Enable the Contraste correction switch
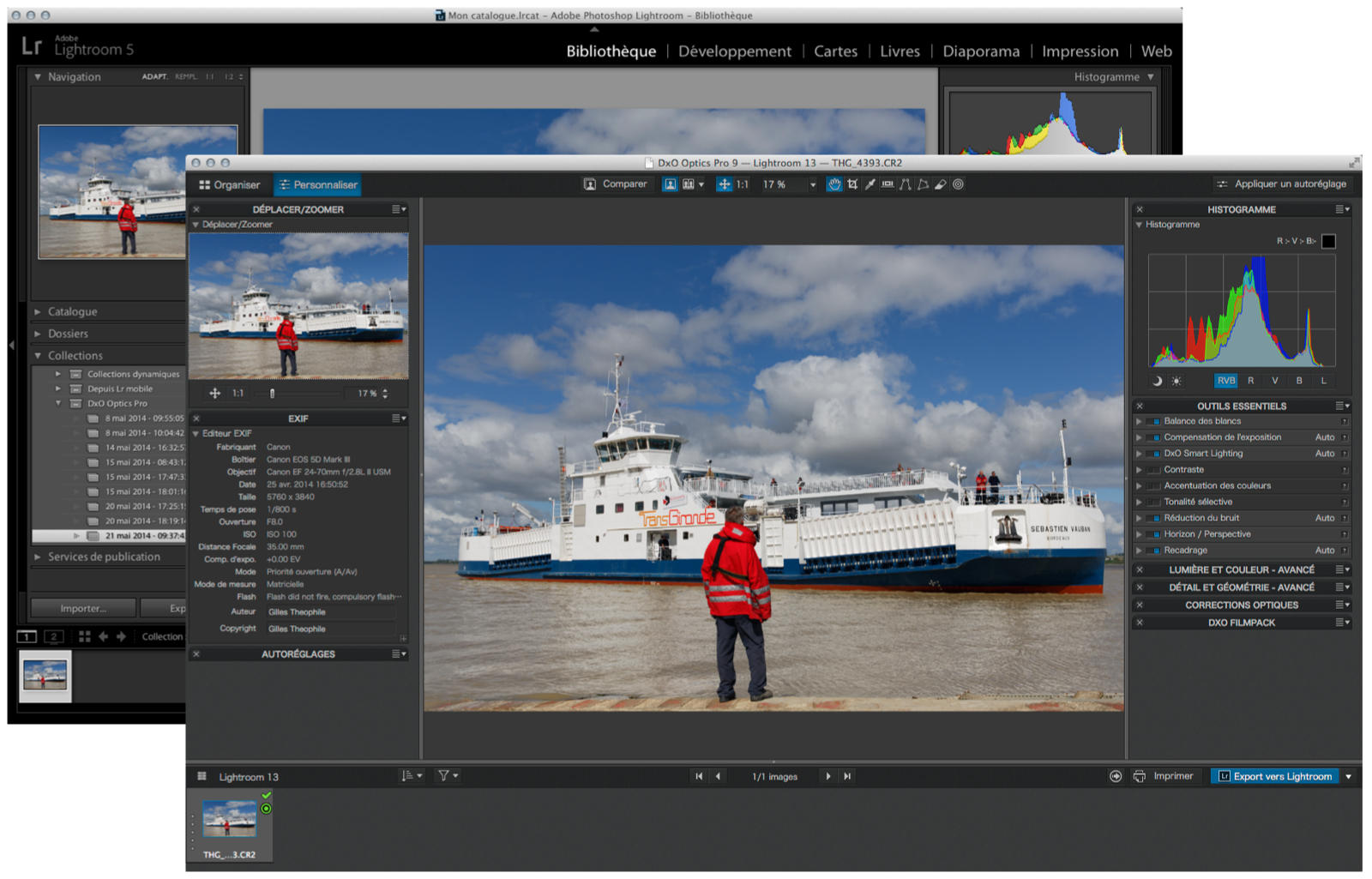Screen dimensions: 1372x879 pos(1155,470)
